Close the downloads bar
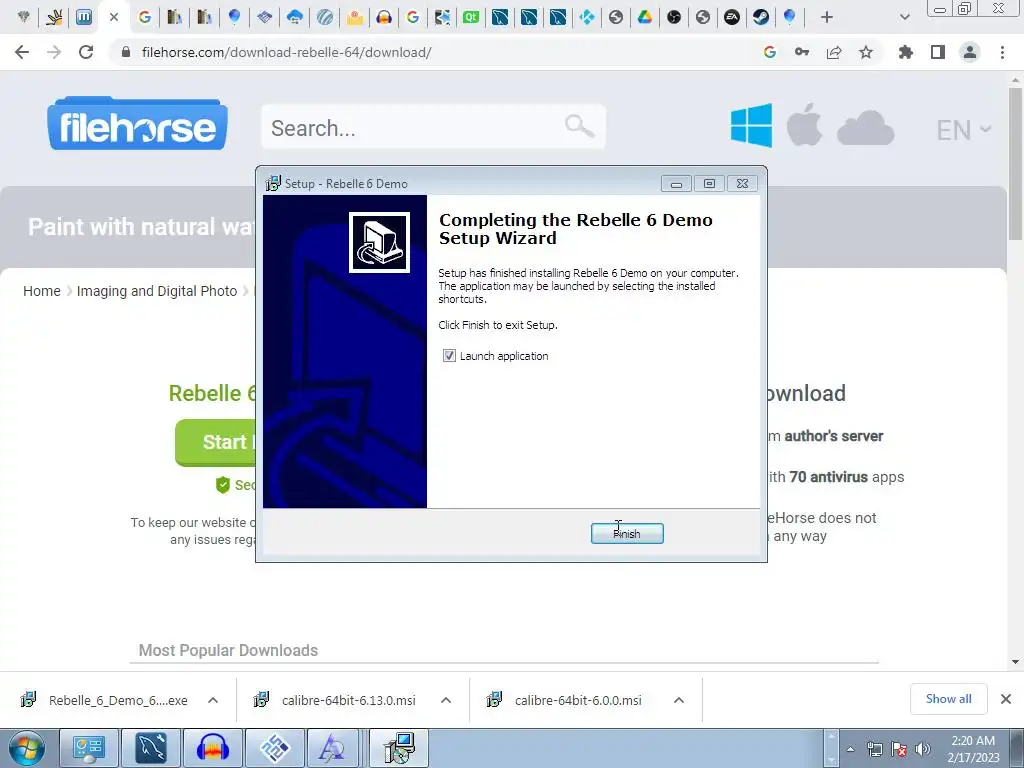This screenshot has width=1024, height=768. [1006, 699]
